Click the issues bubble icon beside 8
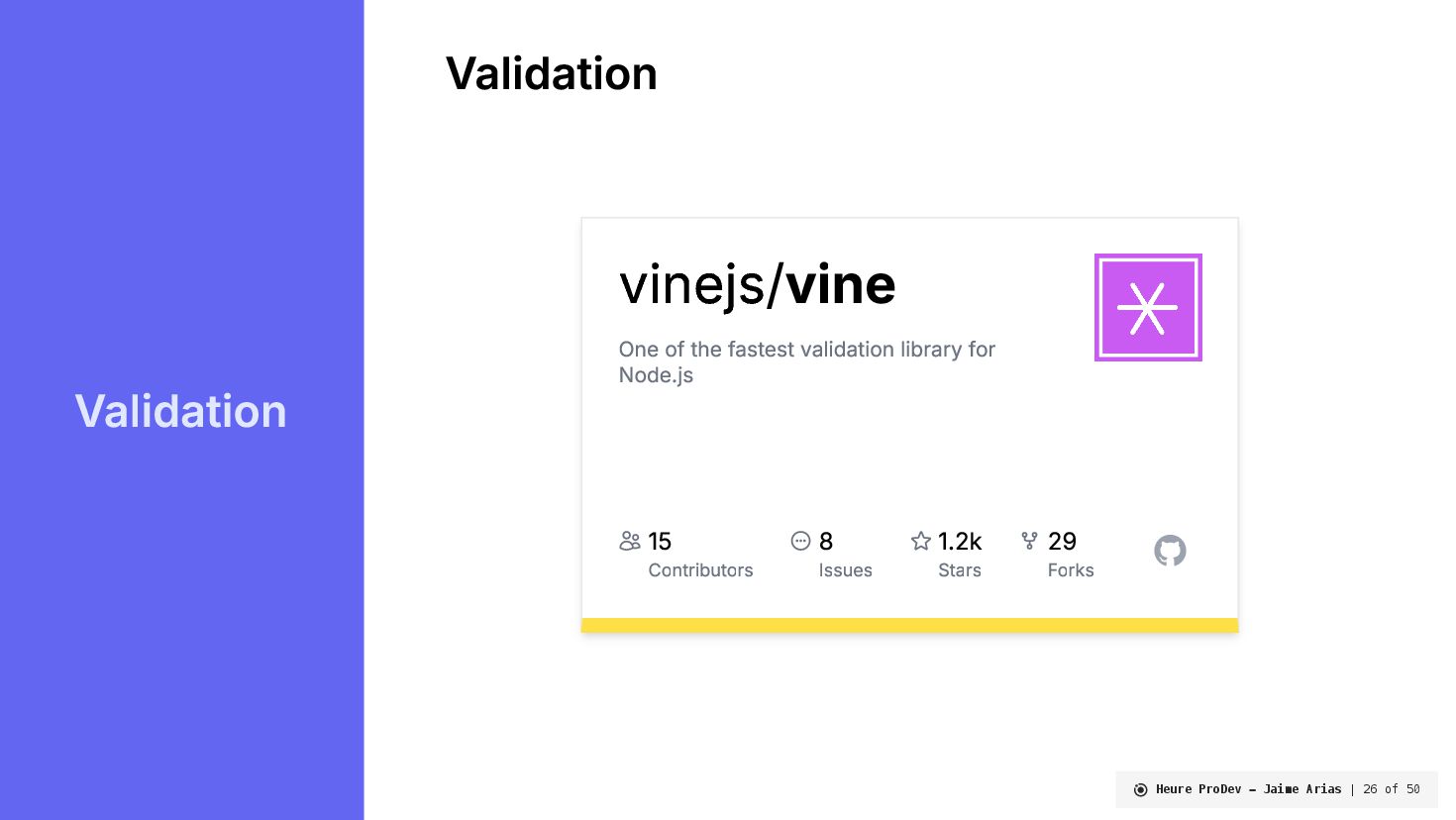 (800, 541)
